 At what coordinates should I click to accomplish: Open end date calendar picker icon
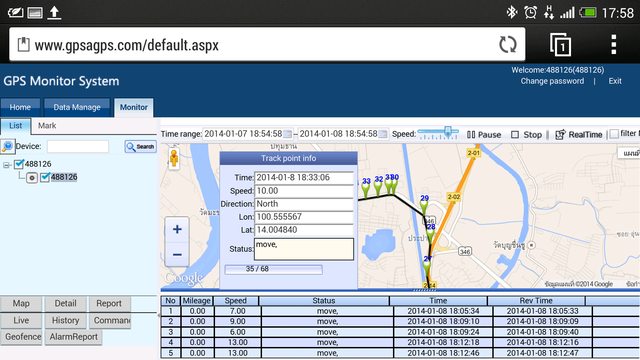383,134
